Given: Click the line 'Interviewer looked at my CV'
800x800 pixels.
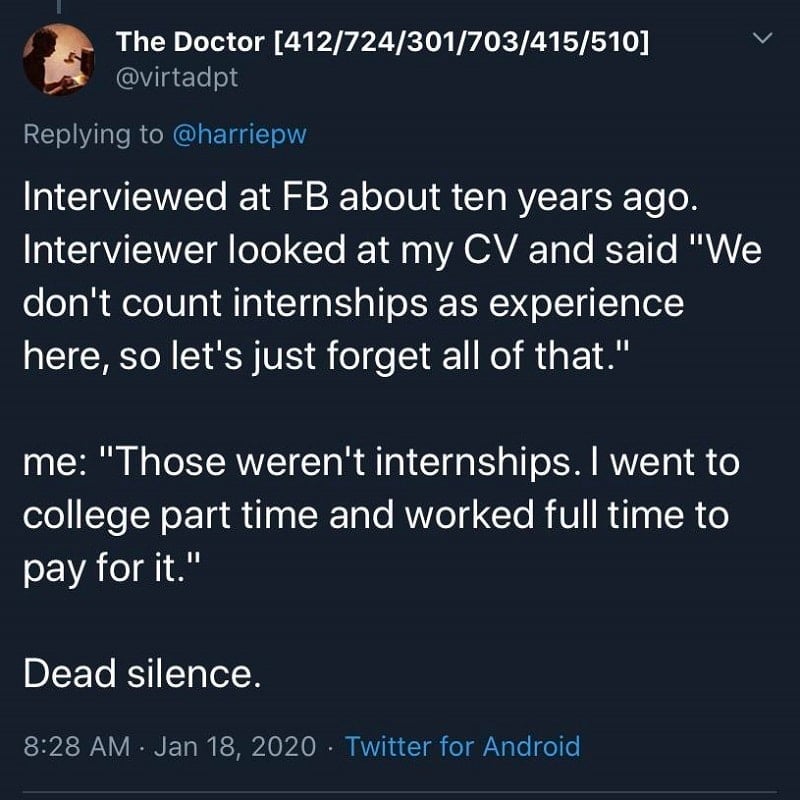Looking at the screenshot, I should click(392, 250).
